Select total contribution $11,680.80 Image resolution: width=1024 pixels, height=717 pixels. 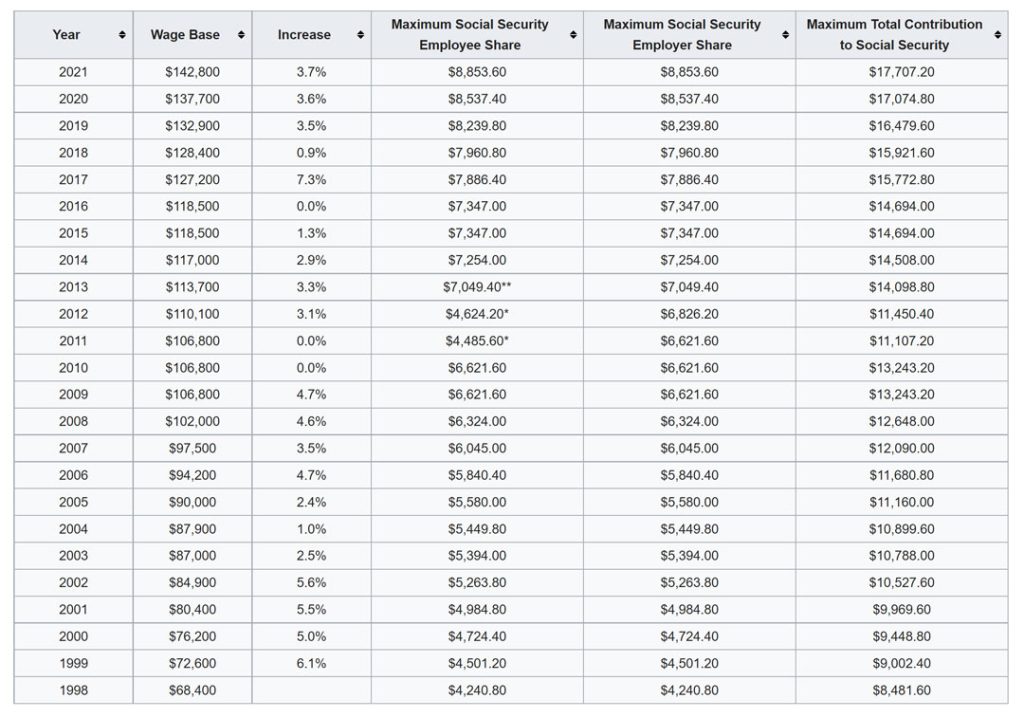(901, 475)
